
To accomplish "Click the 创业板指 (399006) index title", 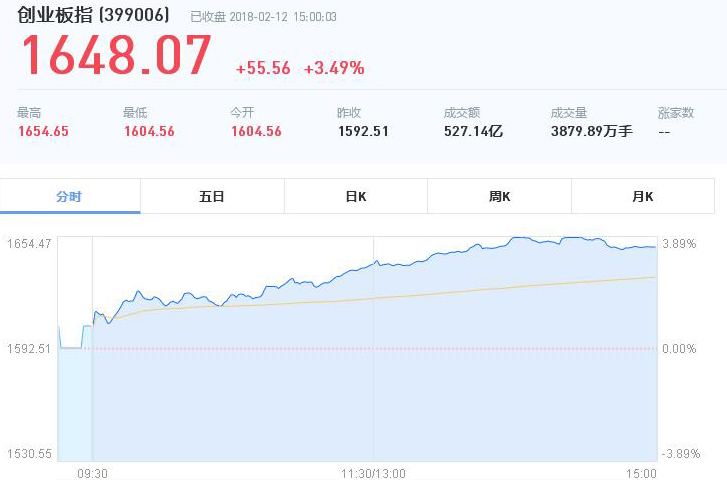I will point(91,16).
